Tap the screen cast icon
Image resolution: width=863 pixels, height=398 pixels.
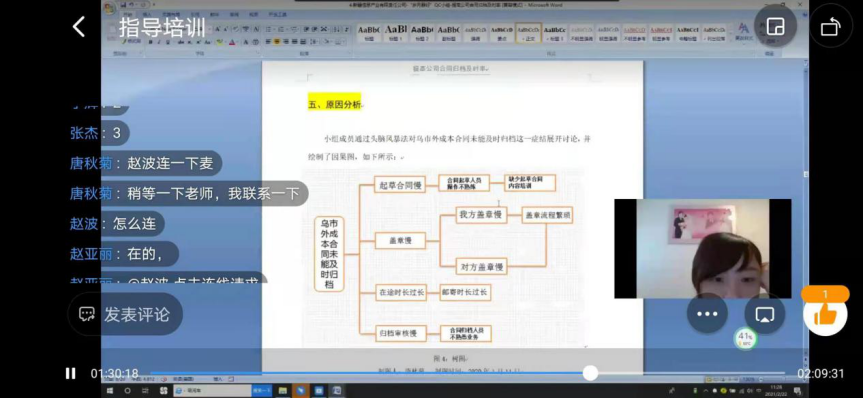(x=764, y=314)
